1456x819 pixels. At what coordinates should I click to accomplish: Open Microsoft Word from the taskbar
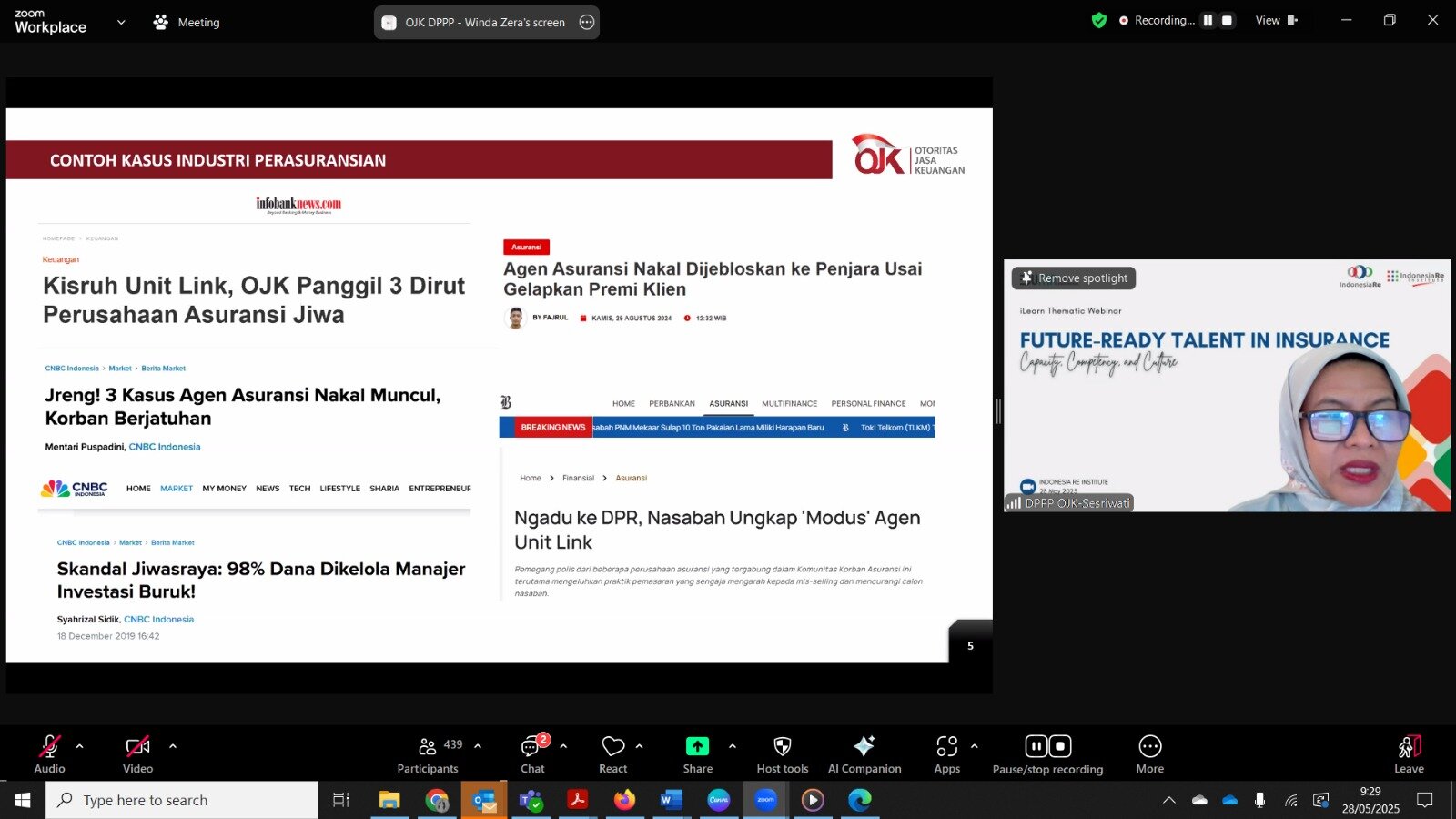click(672, 800)
